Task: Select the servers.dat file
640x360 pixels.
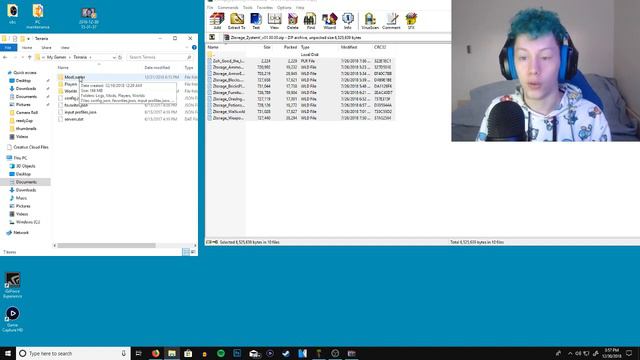Action: [x=73, y=119]
